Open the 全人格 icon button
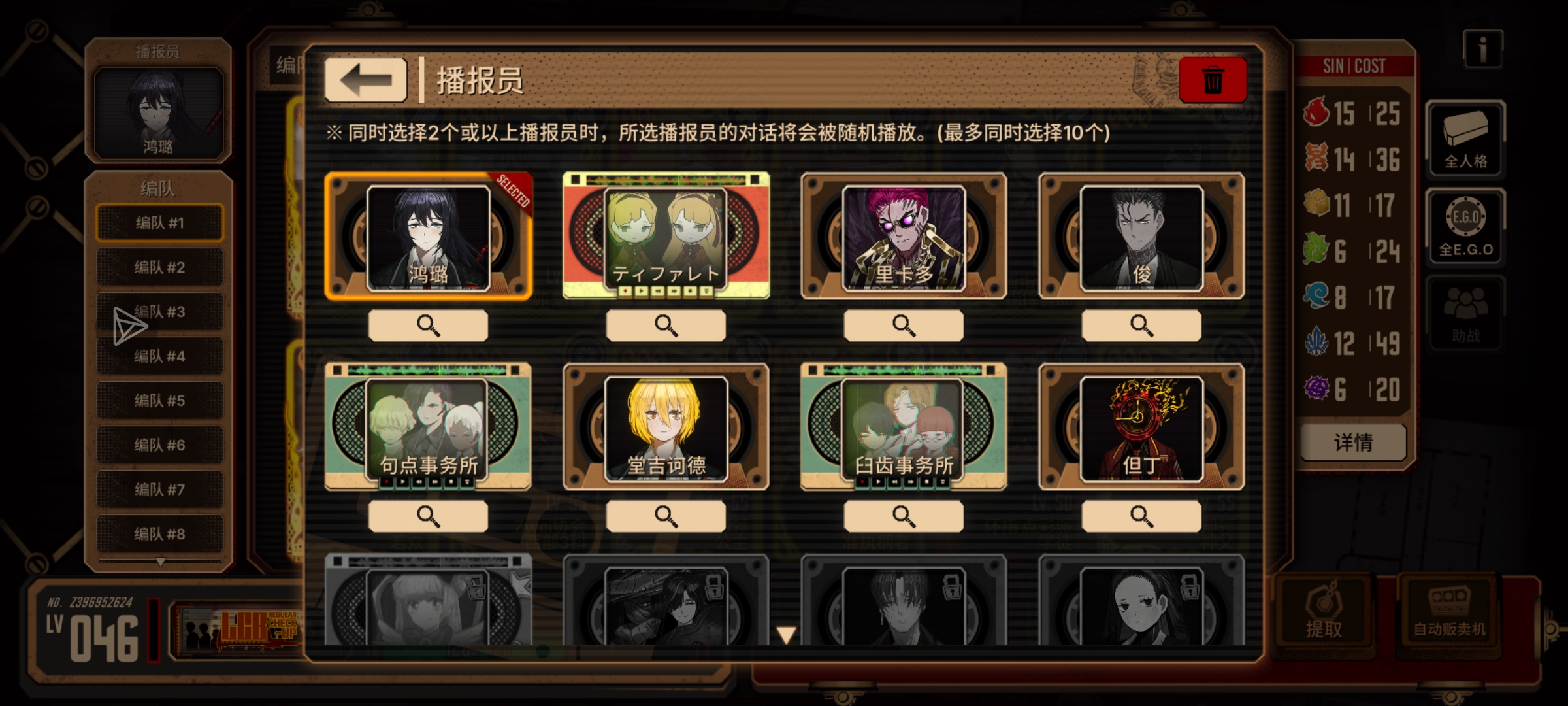 (1465, 139)
